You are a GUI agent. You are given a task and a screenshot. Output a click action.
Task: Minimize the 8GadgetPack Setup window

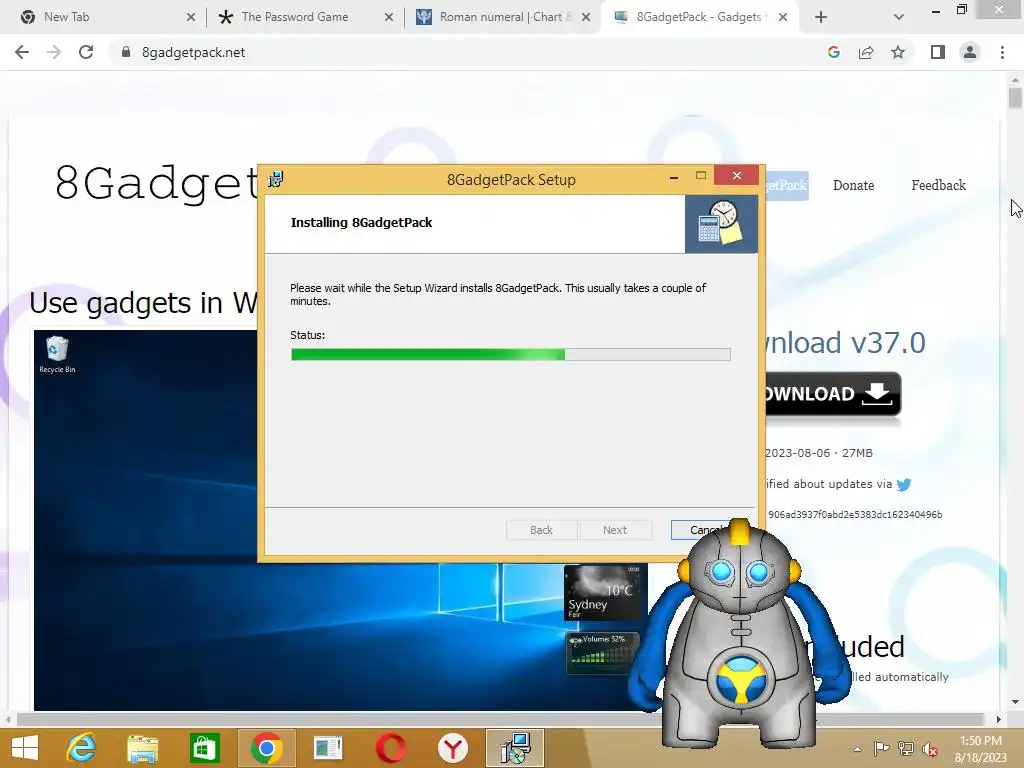pyautogui.click(x=674, y=176)
